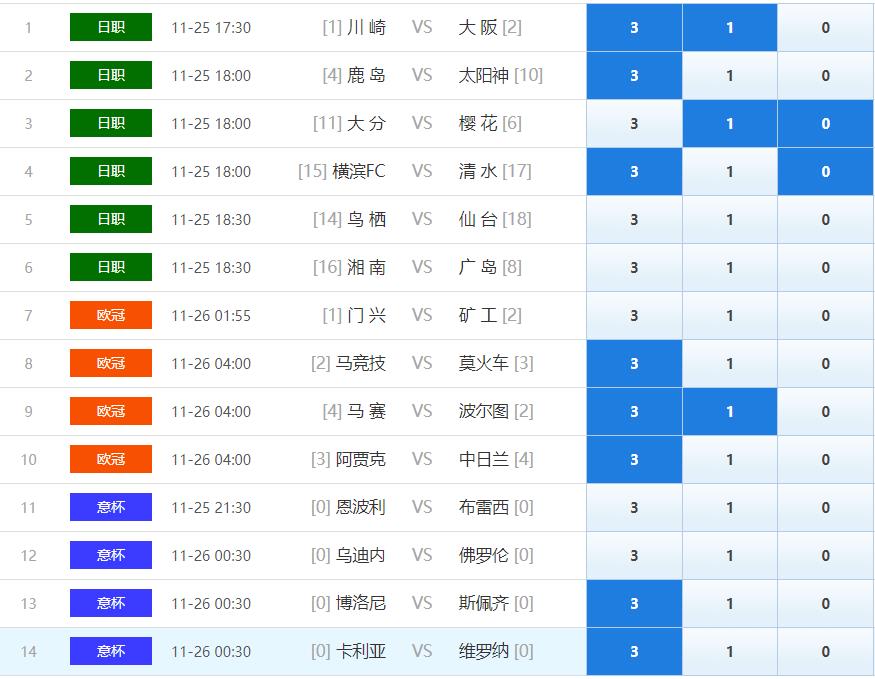
Task: Click the VS label in 博洛尼 row
Action: (422, 603)
